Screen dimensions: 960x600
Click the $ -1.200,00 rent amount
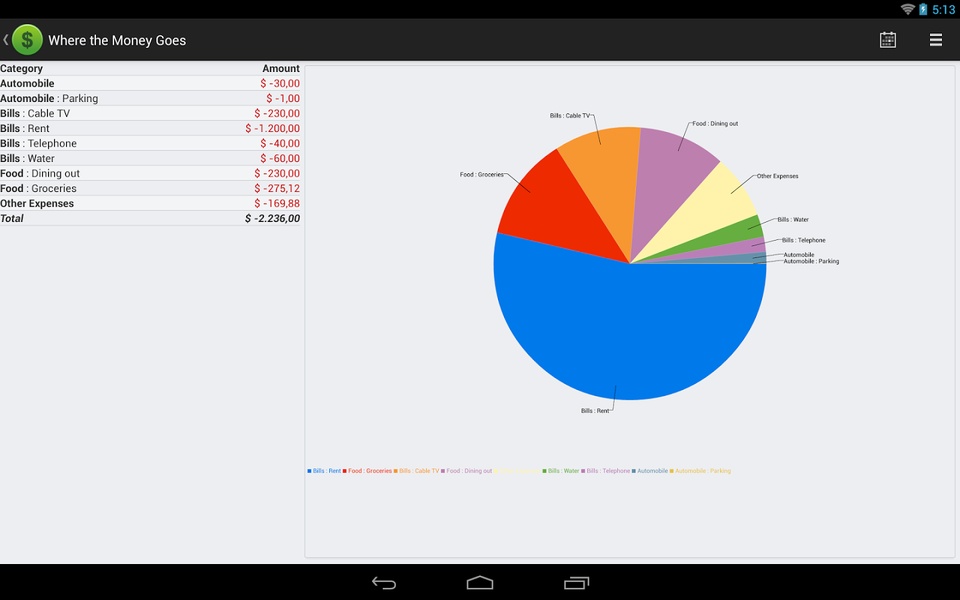272,129
